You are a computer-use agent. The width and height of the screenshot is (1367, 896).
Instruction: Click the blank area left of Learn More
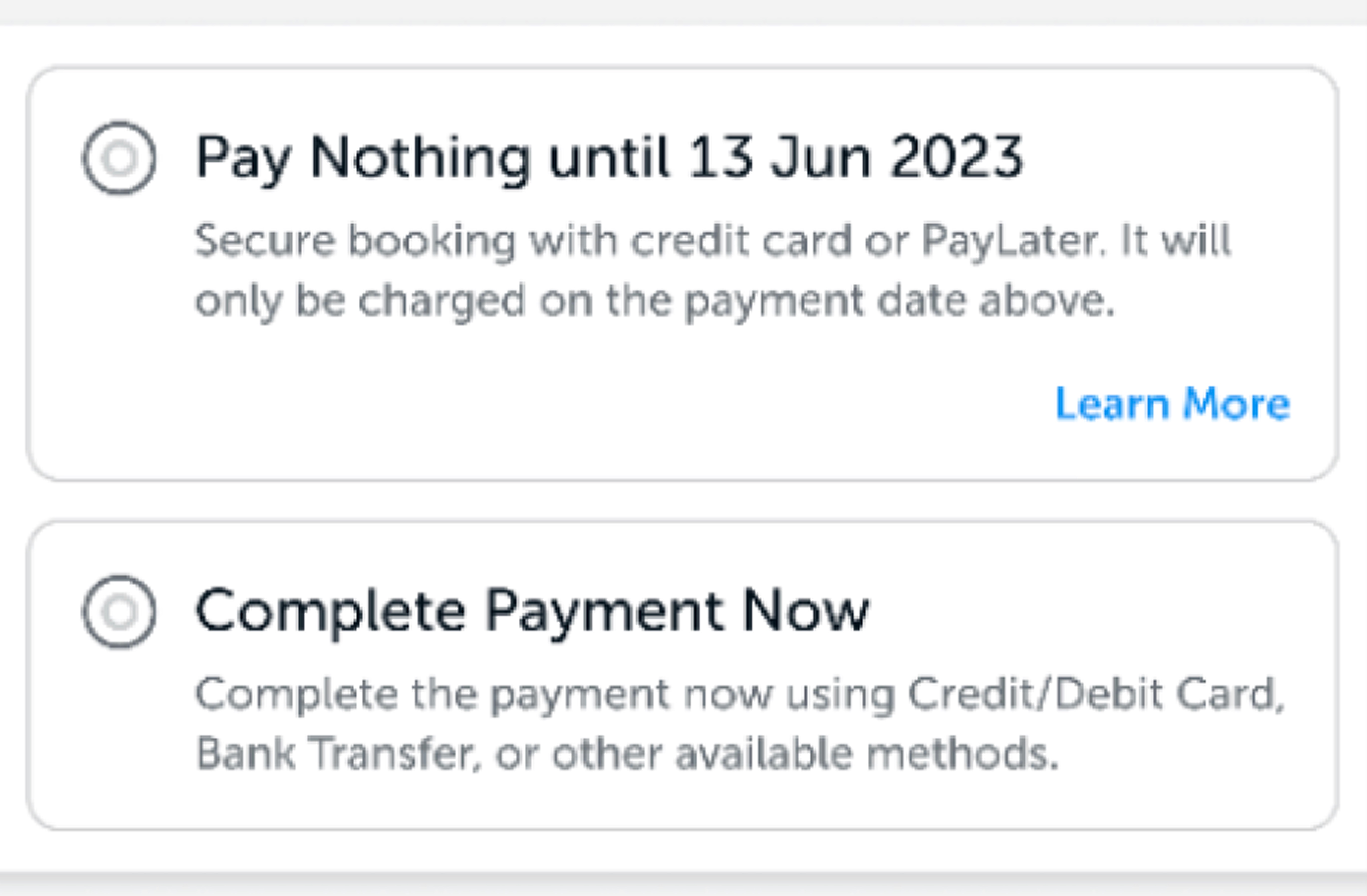(x=574, y=404)
